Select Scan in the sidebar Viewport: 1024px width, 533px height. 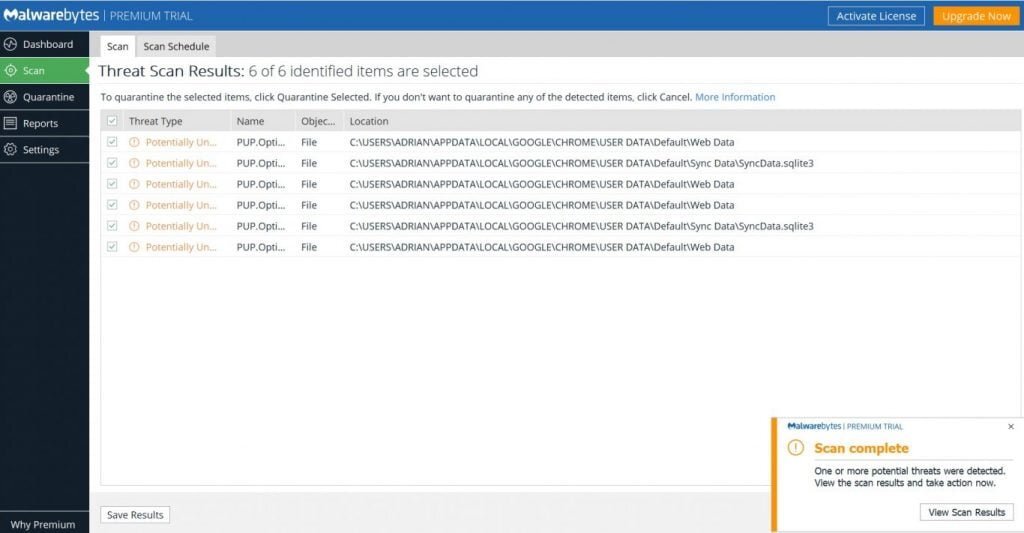[x=44, y=71]
